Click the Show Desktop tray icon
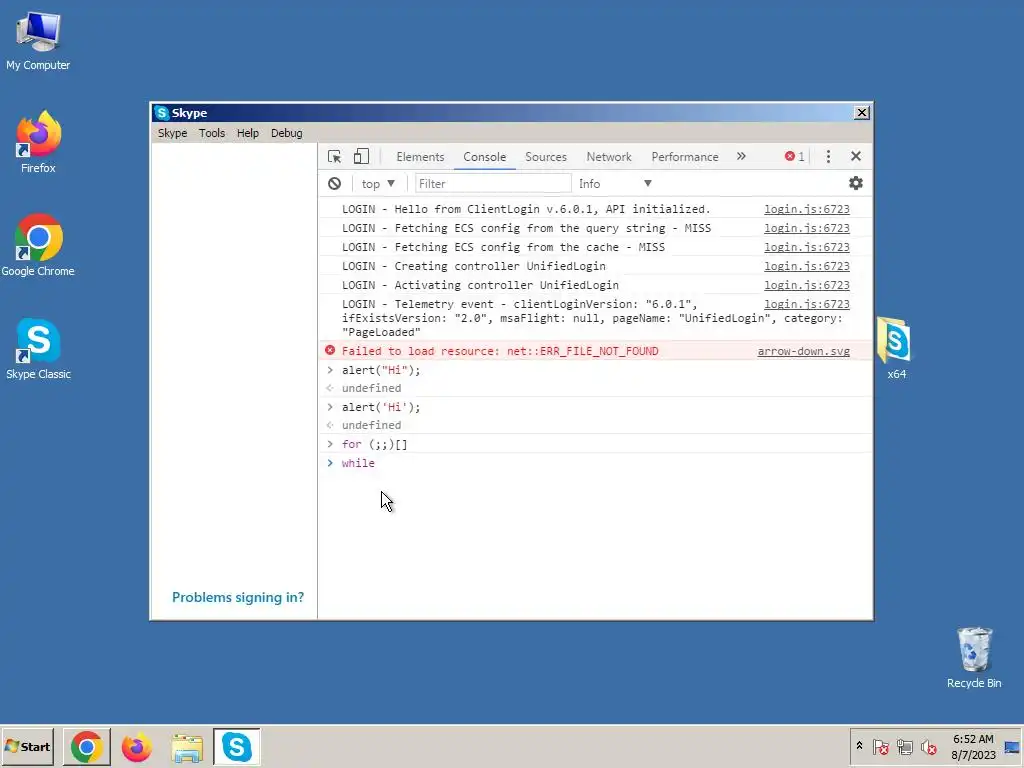Screen dimensions: 1024x768 (1012, 747)
